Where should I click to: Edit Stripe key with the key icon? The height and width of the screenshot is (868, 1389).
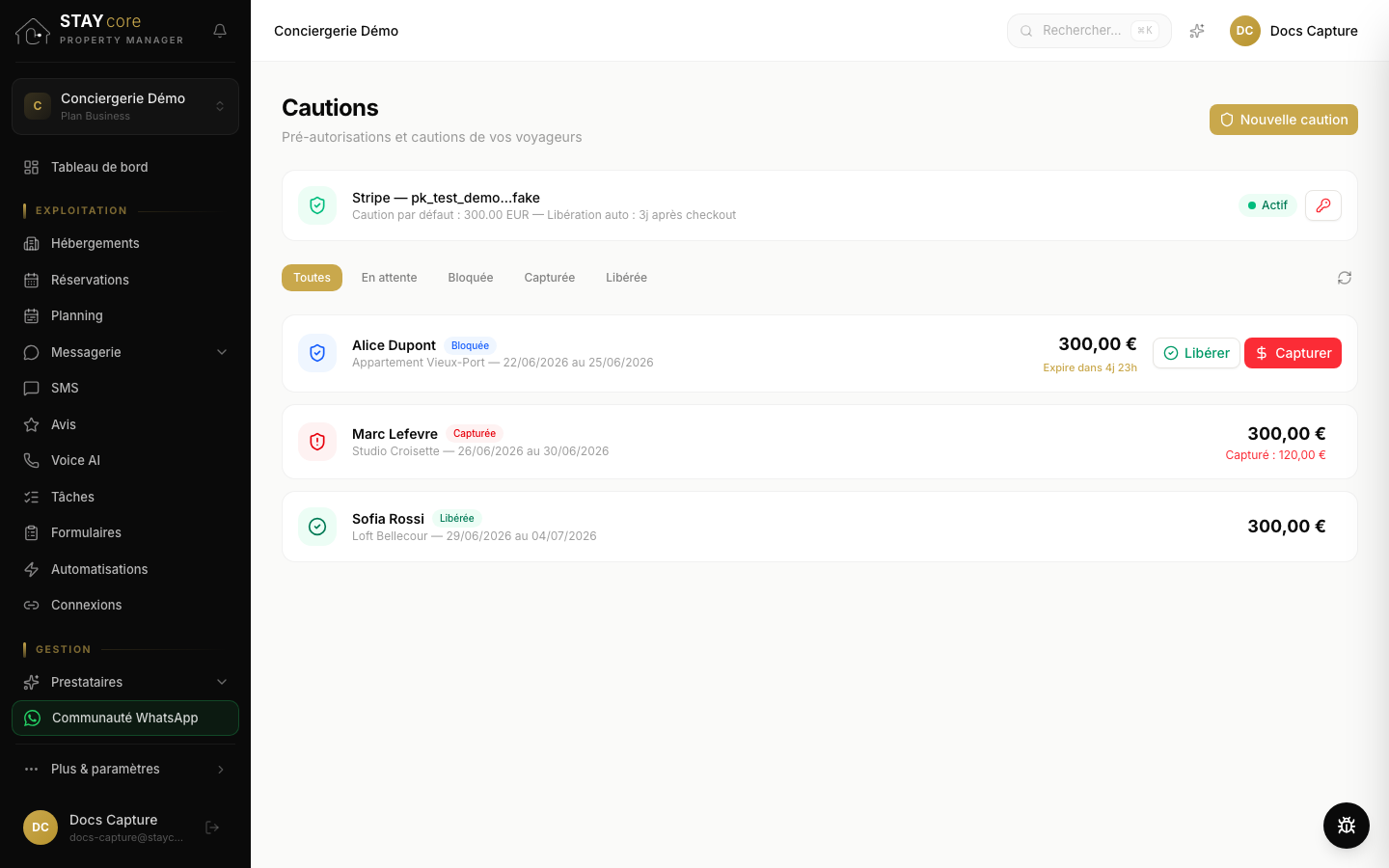point(1323,205)
